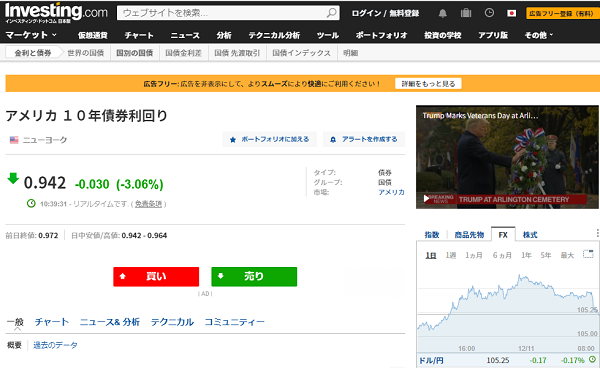Select the 国債インデックス submenu item

tap(302, 53)
